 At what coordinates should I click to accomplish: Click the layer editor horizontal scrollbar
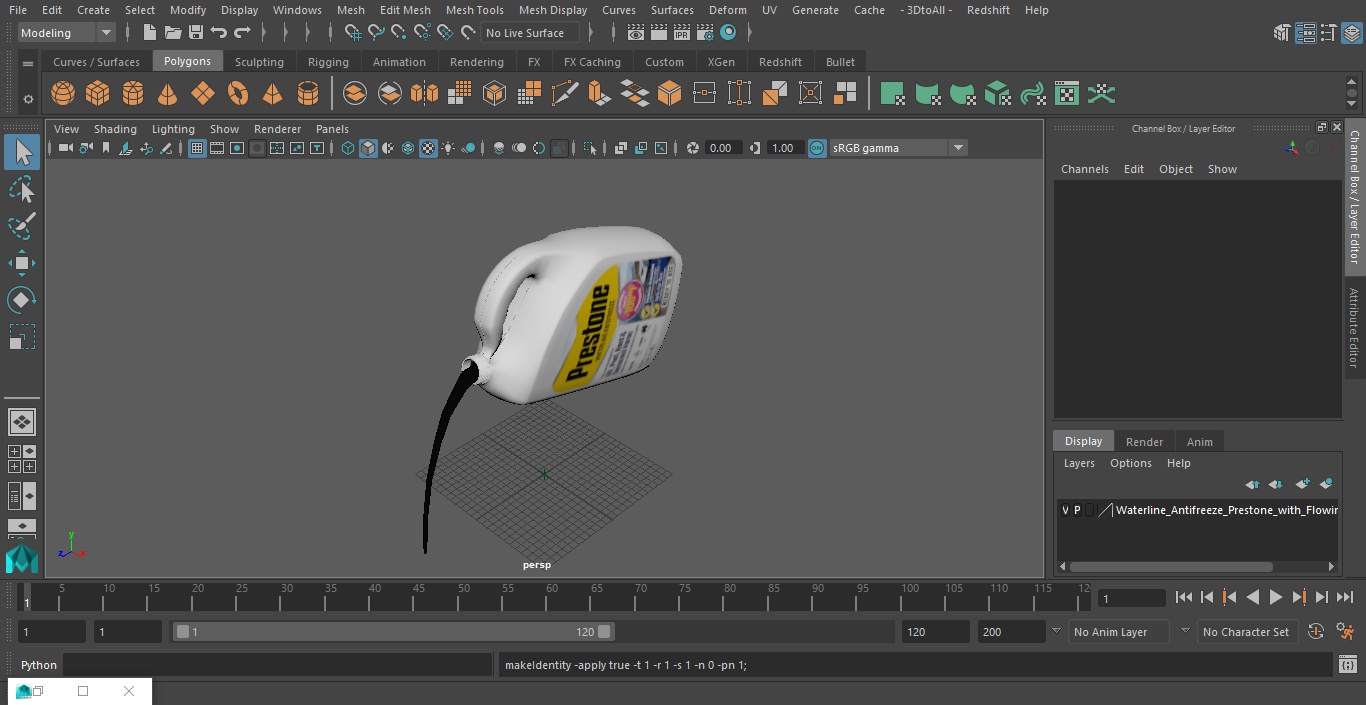[1171, 566]
